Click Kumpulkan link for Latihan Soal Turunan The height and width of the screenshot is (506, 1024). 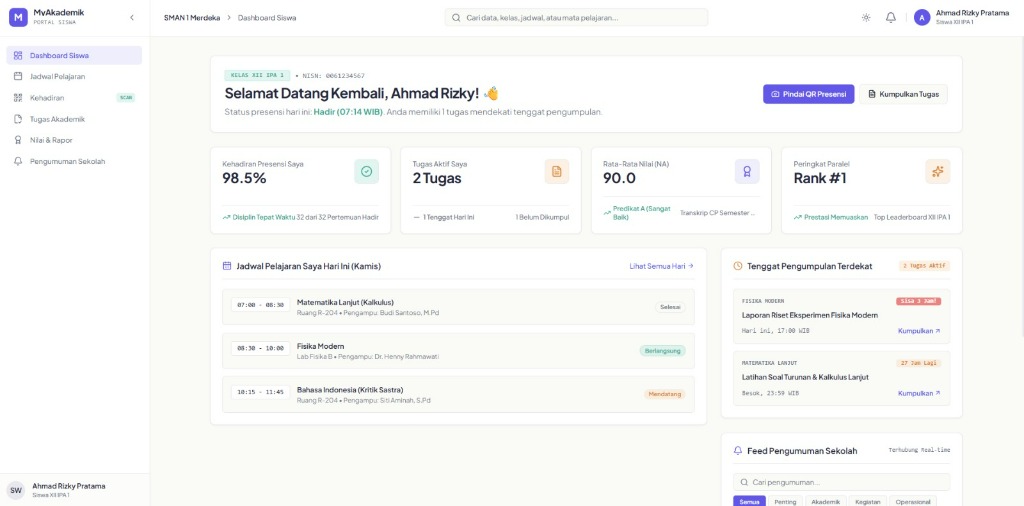coord(920,394)
